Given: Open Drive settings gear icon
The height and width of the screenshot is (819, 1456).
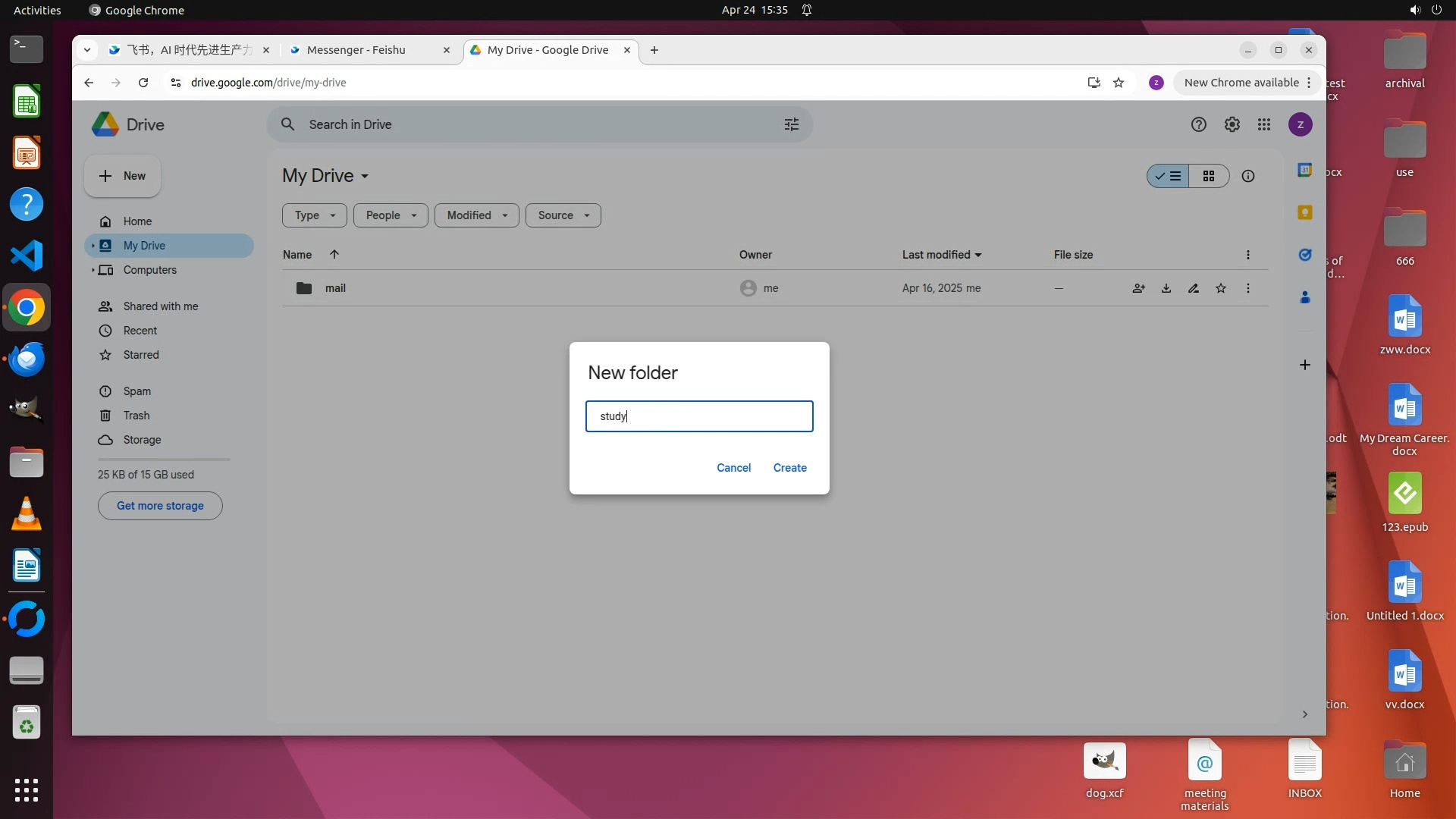Looking at the screenshot, I should [1232, 124].
